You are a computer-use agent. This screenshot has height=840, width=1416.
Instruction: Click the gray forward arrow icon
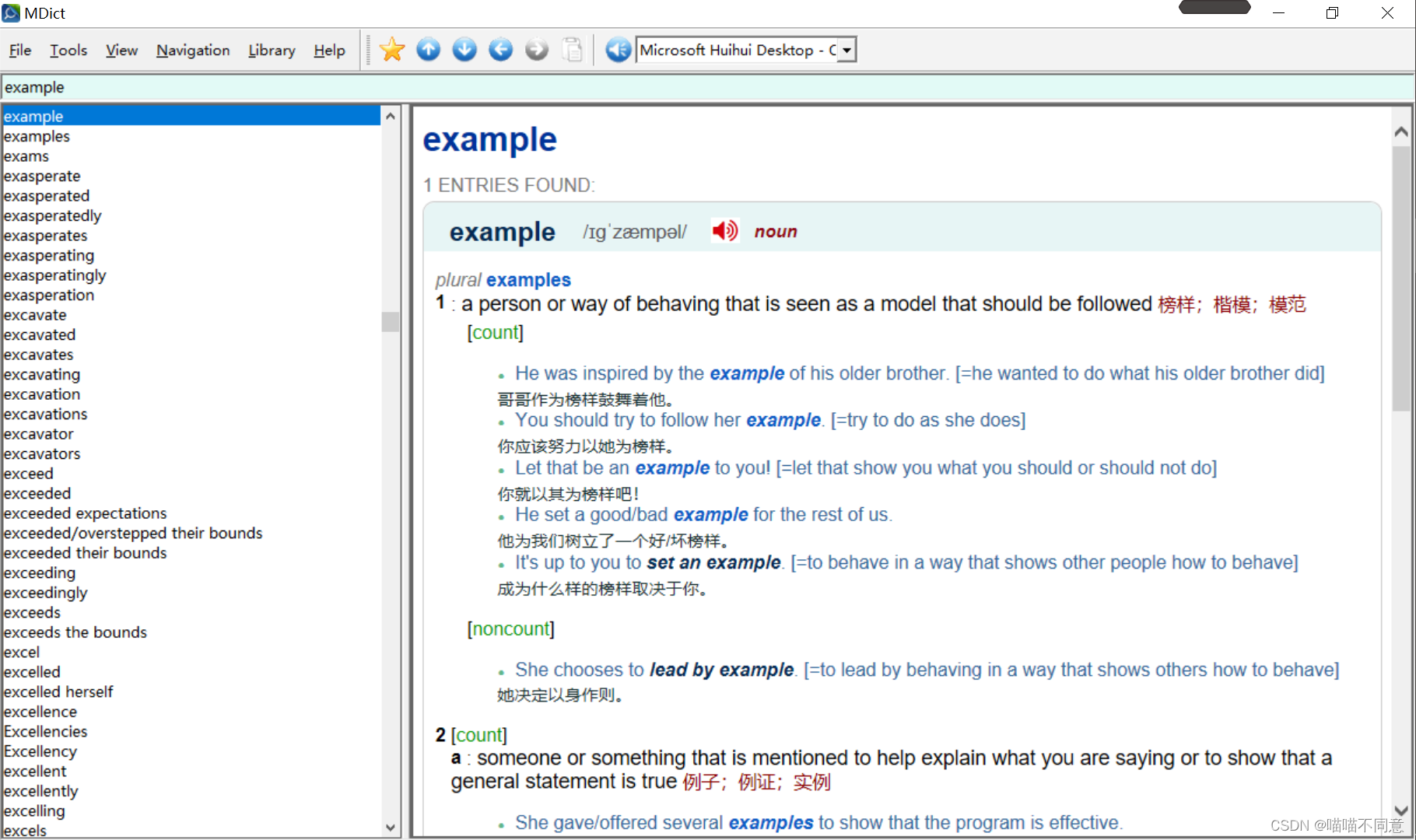point(537,50)
